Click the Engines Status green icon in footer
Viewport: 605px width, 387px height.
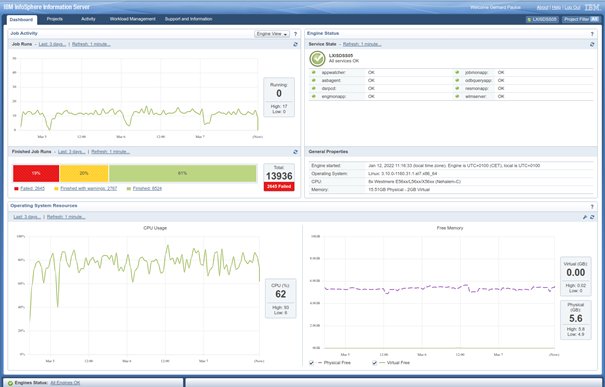(x=10, y=383)
